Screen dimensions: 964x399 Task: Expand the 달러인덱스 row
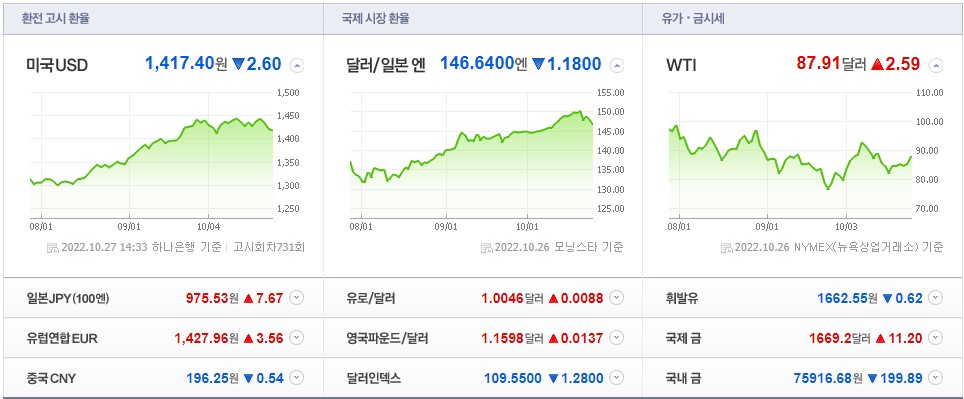[x=617, y=377]
